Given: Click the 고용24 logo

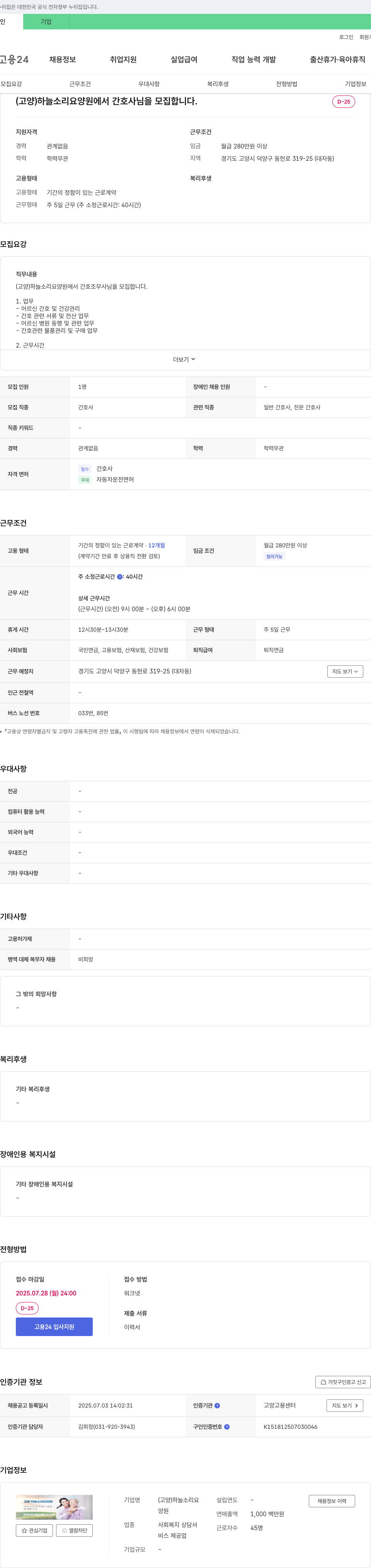Looking at the screenshot, I should click(x=14, y=59).
